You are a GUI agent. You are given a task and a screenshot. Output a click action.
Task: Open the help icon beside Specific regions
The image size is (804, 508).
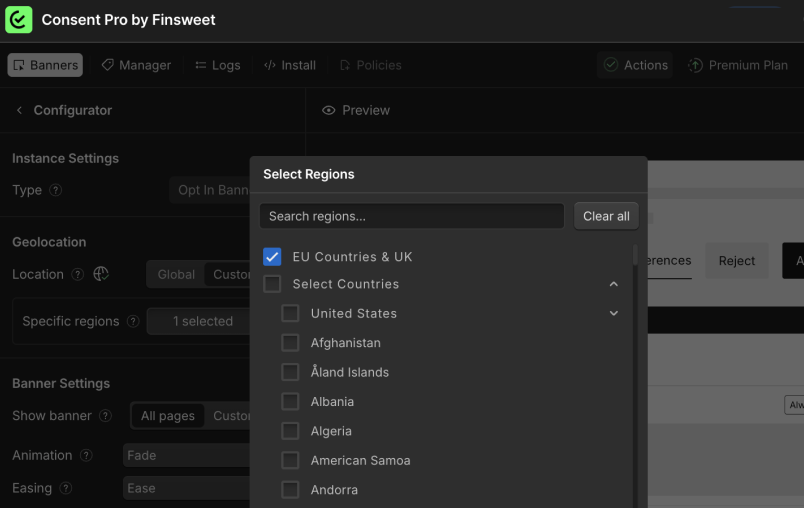tap(133, 321)
